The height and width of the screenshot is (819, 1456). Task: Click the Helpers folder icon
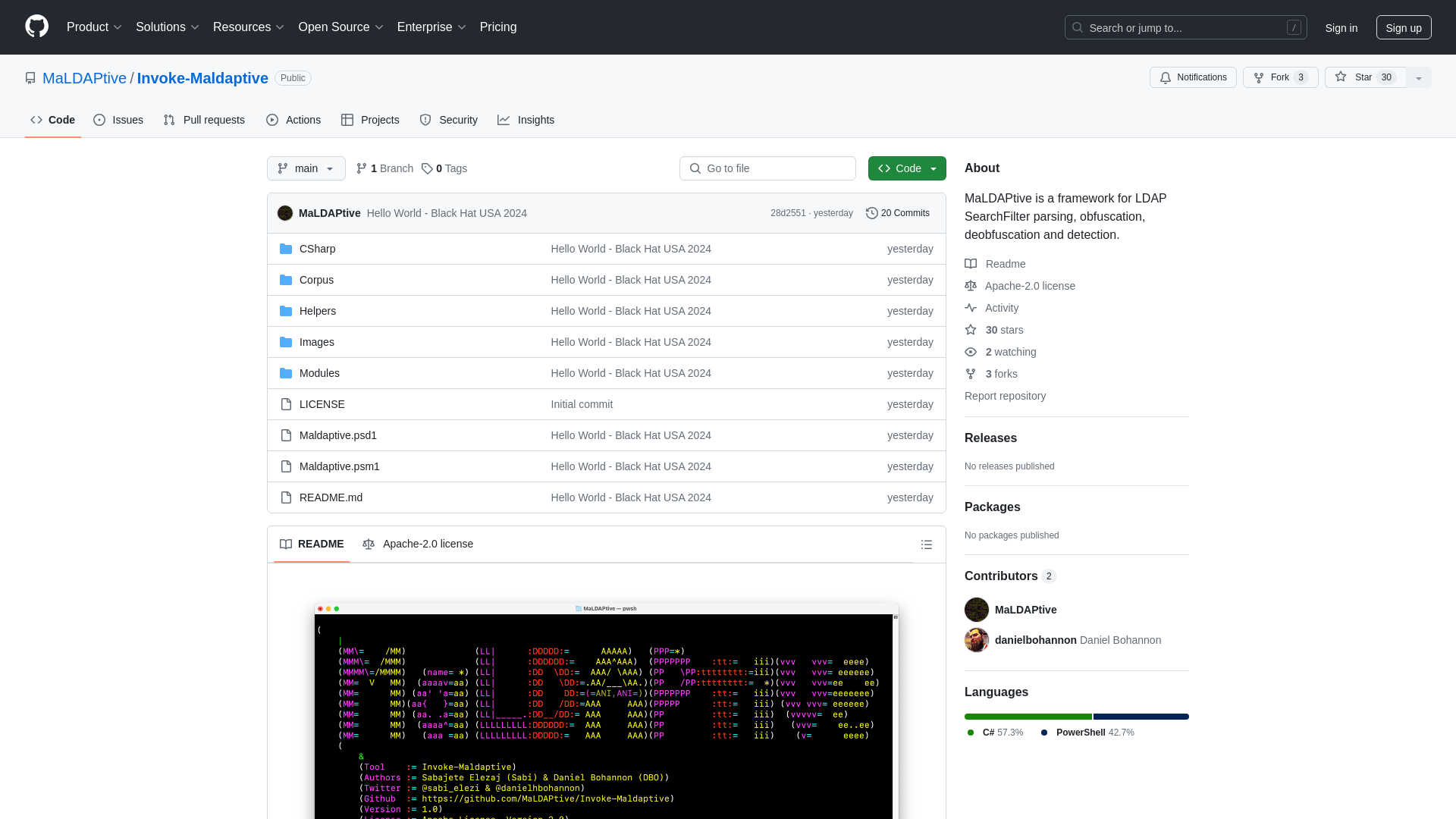(286, 311)
